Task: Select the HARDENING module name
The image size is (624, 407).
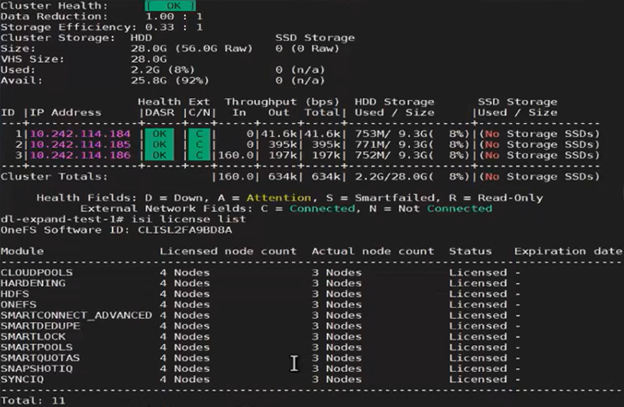Action: [31, 283]
